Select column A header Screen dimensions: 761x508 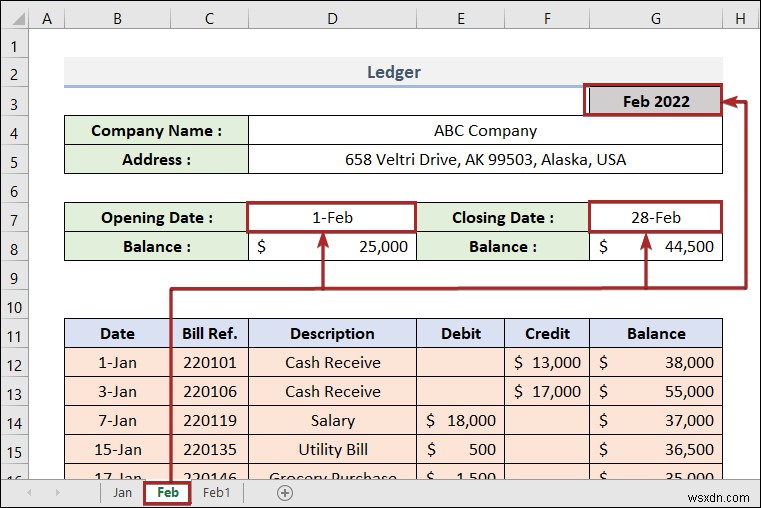[x=47, y=19]
